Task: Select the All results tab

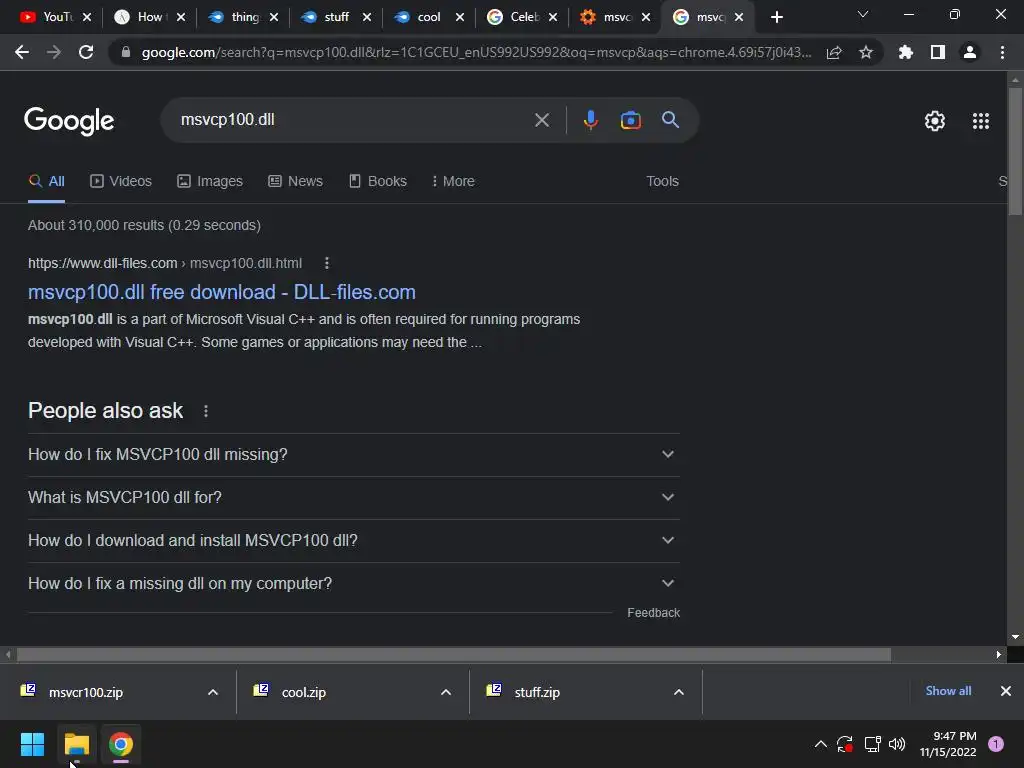Action: (46, 182)
